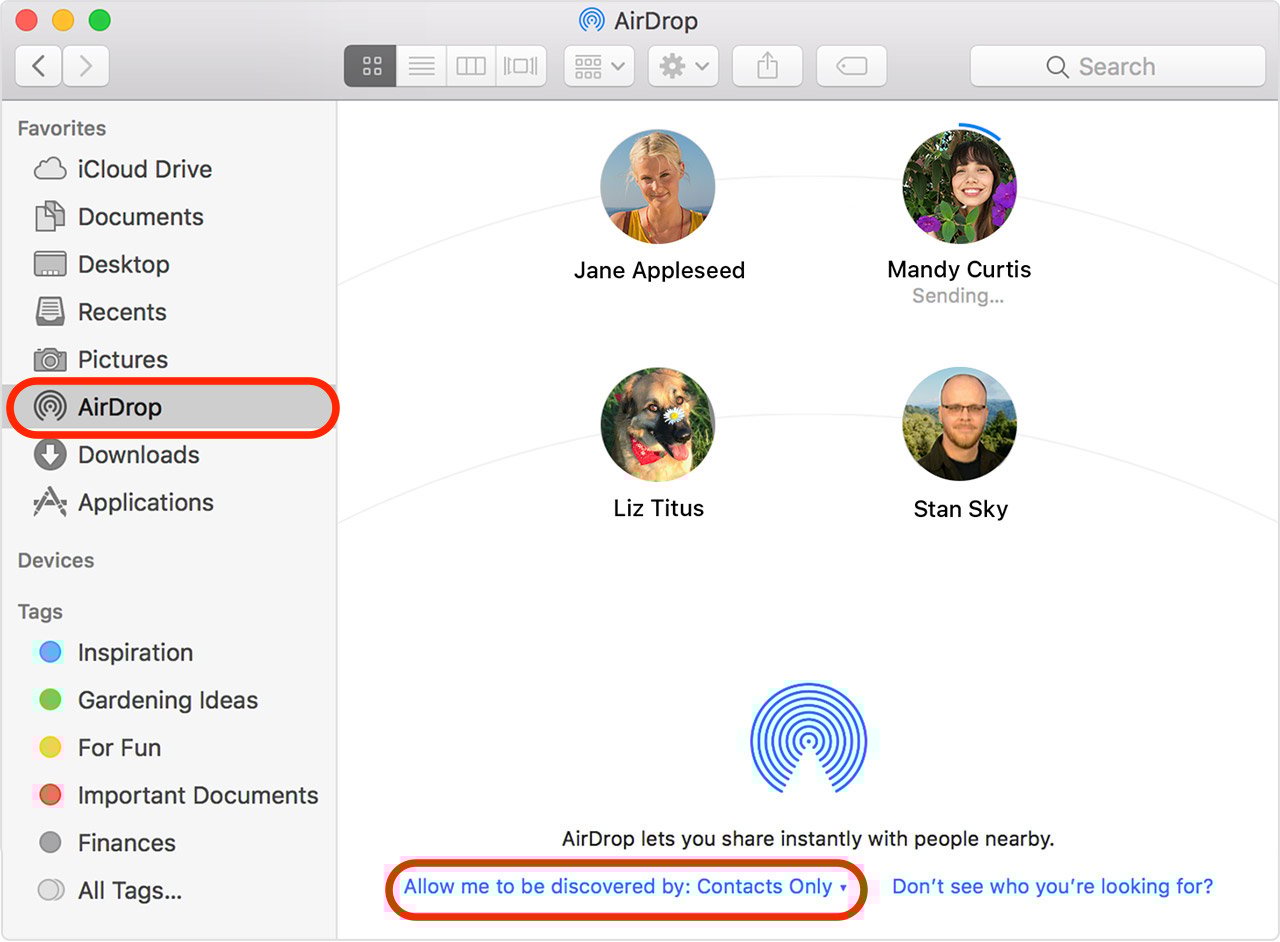
Task: Select the blue Inspiration tag dot
Action: pos(50,653)
